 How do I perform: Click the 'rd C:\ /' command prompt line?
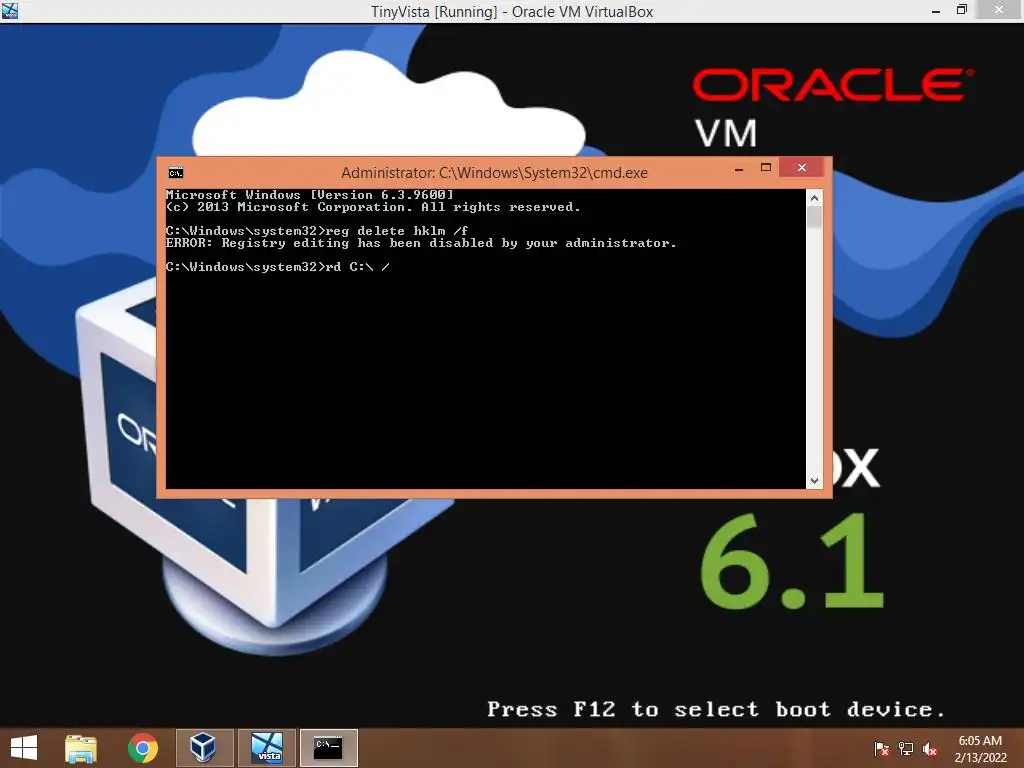[x=278, y=267]
